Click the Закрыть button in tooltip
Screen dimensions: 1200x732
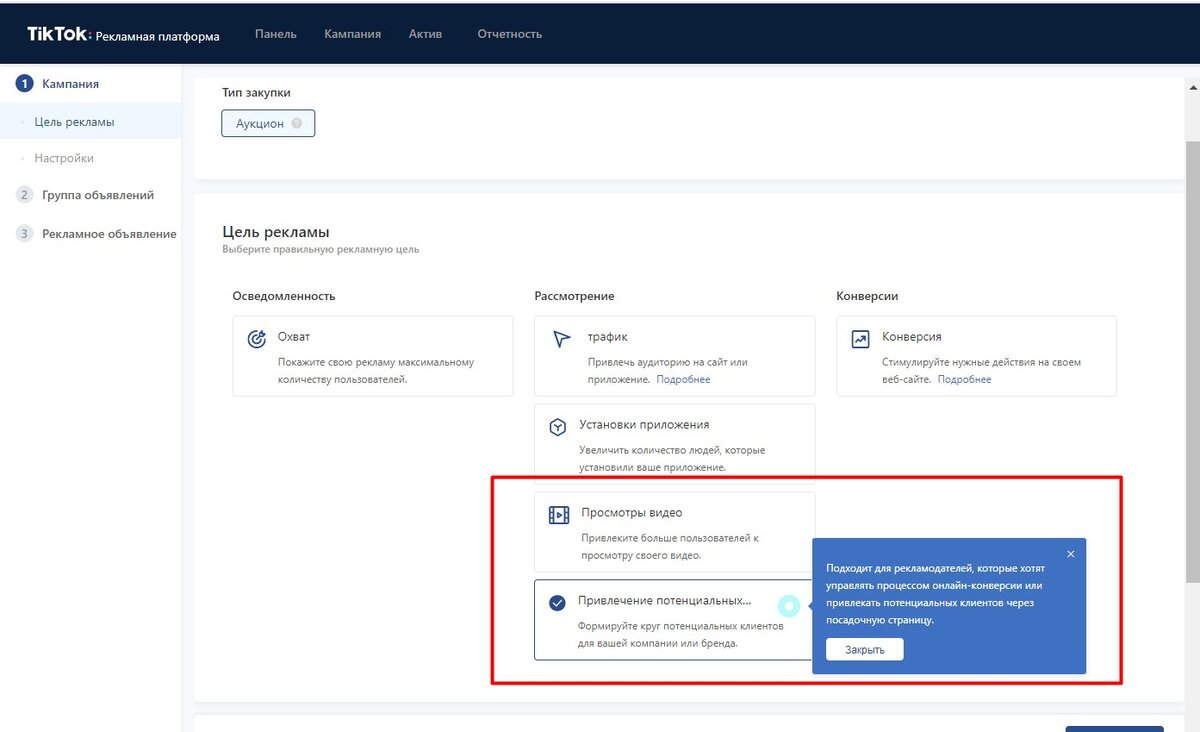coord(864,650)
